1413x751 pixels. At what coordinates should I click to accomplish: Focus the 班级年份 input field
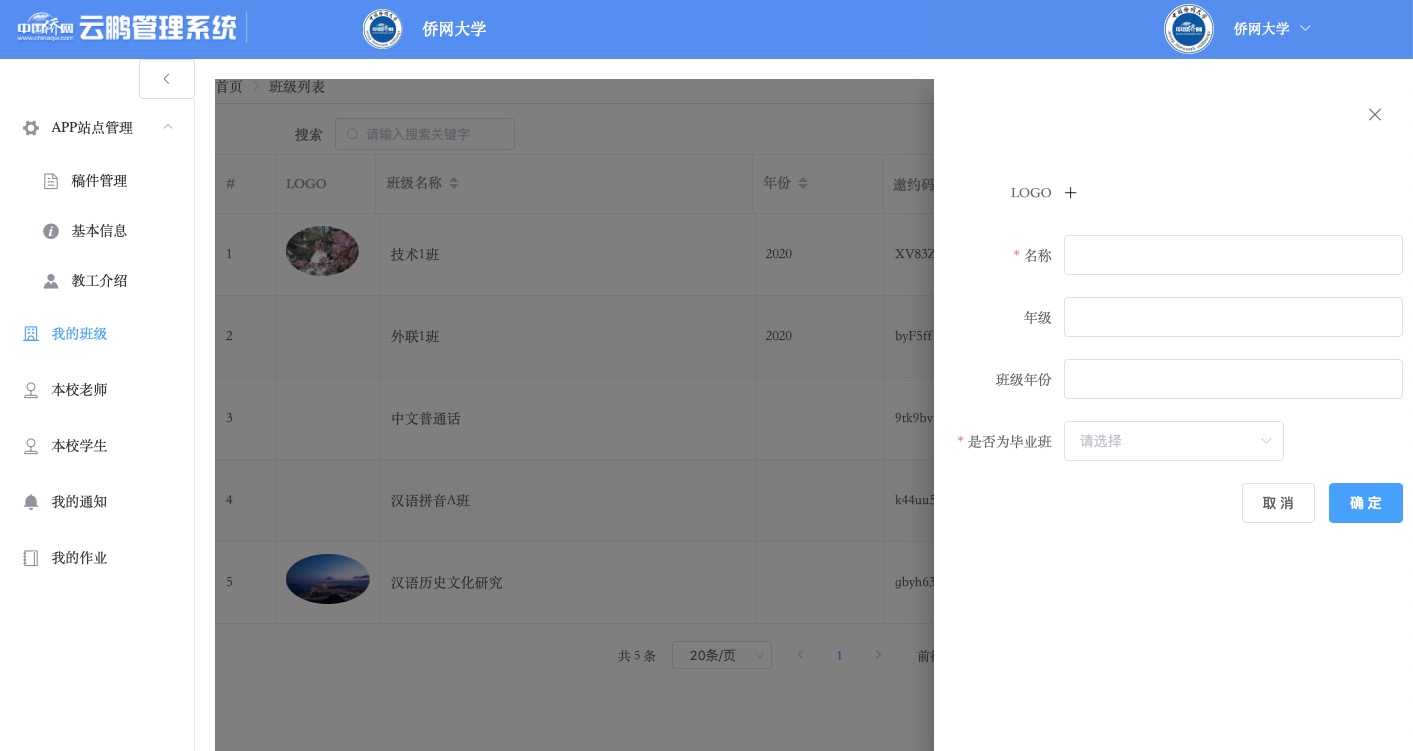point(1233,379)
